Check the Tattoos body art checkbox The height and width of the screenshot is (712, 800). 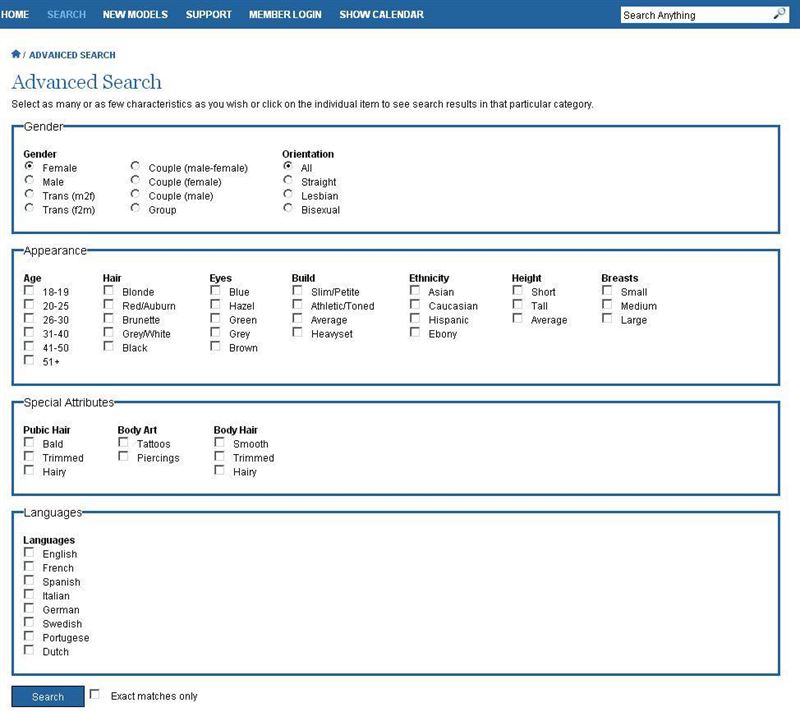pyautogui.click(x=123, y=442)
